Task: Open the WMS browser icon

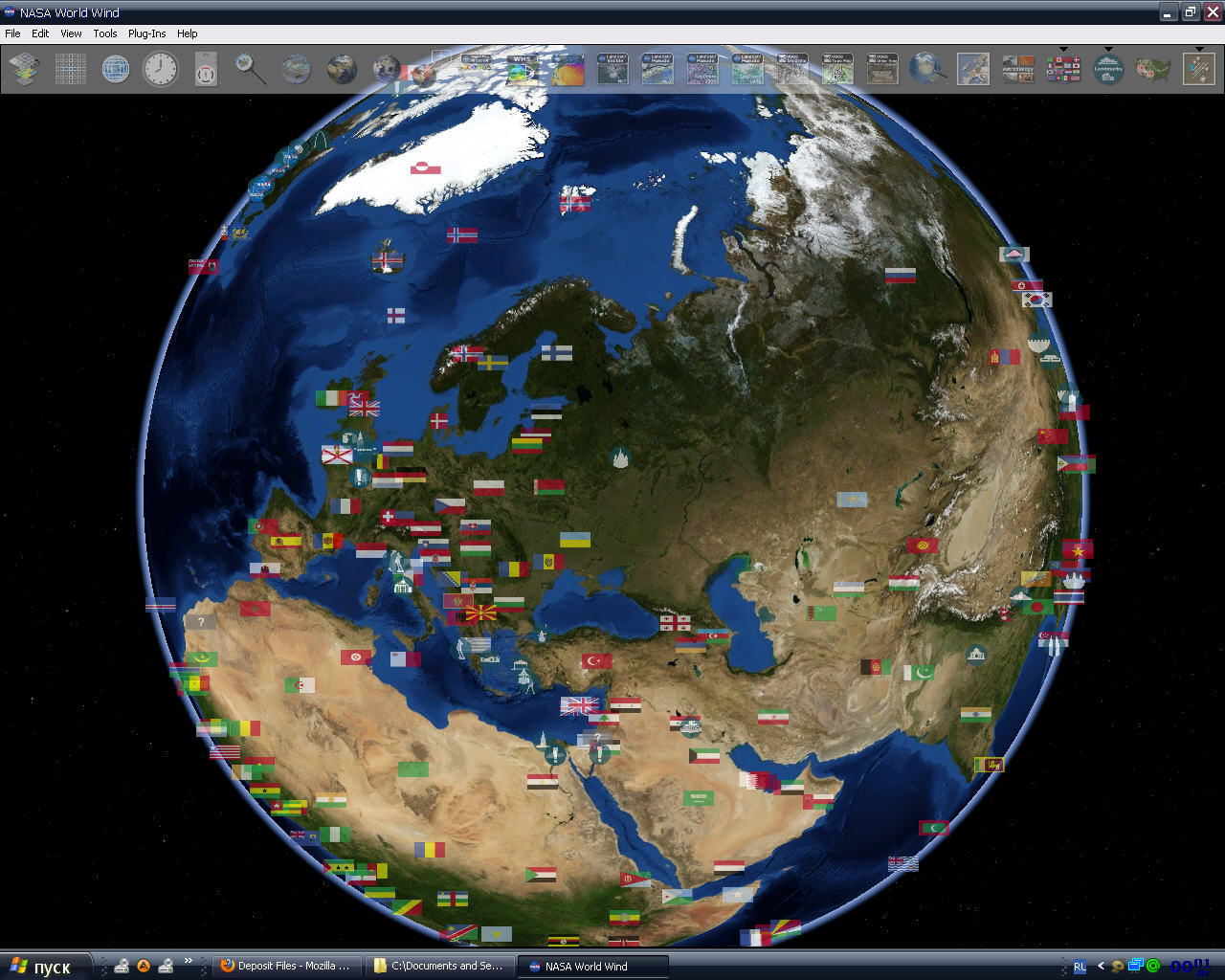Action: (x=523, y=69)
